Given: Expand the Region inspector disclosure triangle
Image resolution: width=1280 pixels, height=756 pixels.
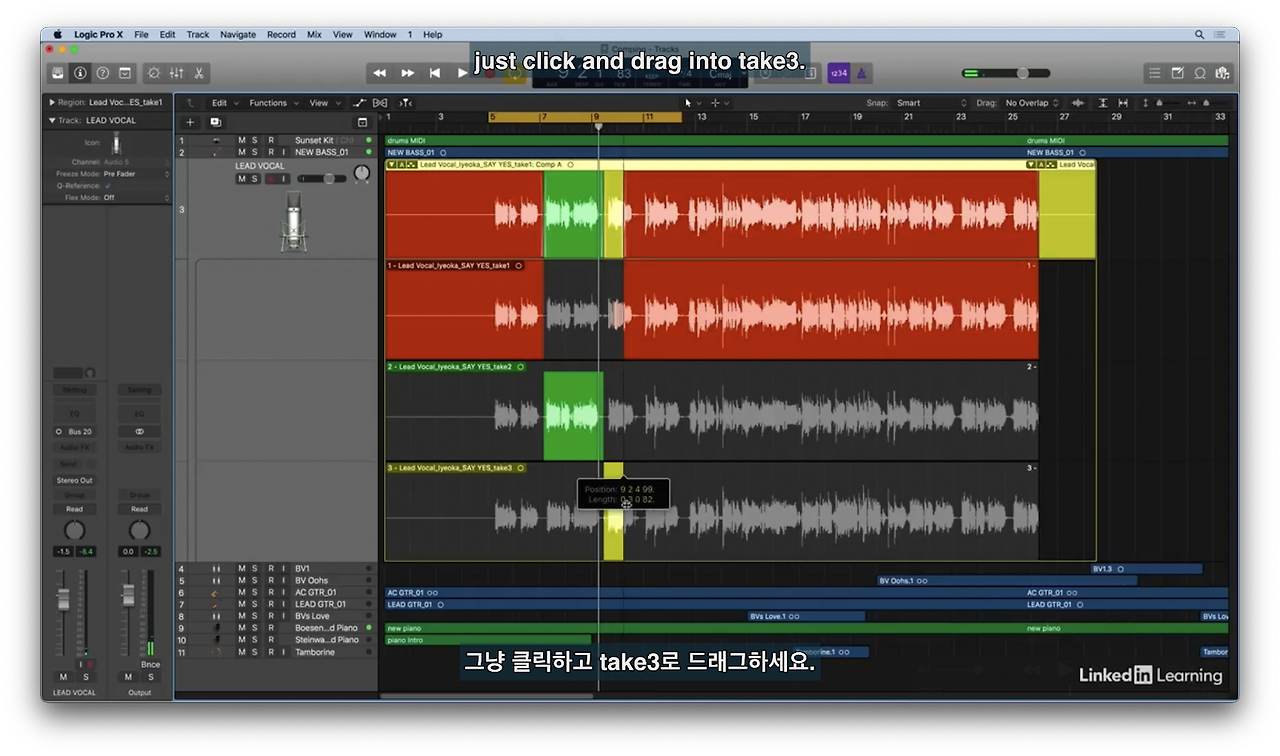Looking at the screenshot, I should coord(52,102).
